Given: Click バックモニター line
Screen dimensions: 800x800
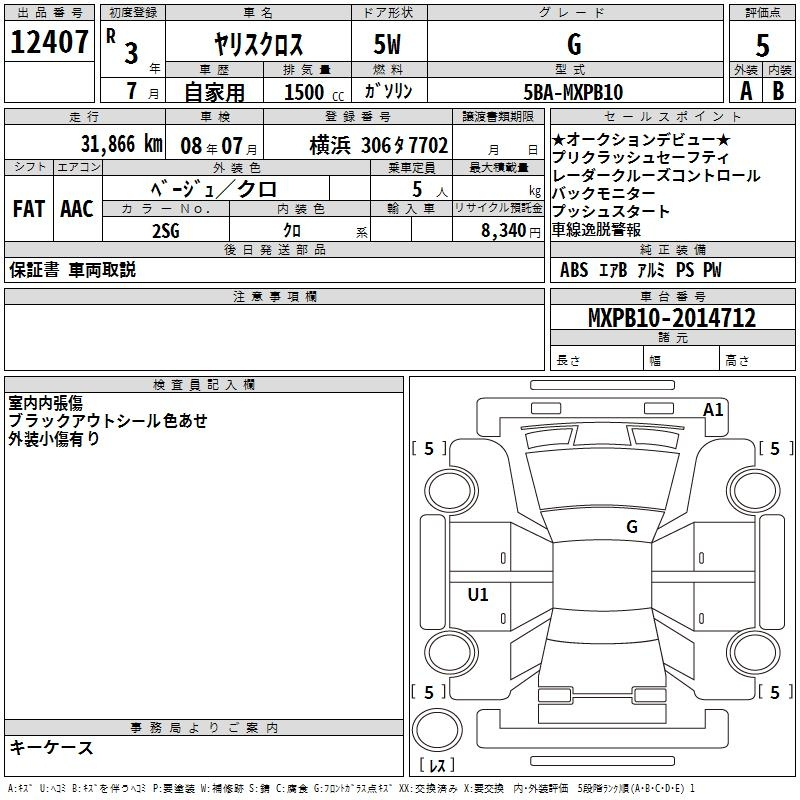Looking at the screenshot, I should [604, 193].
